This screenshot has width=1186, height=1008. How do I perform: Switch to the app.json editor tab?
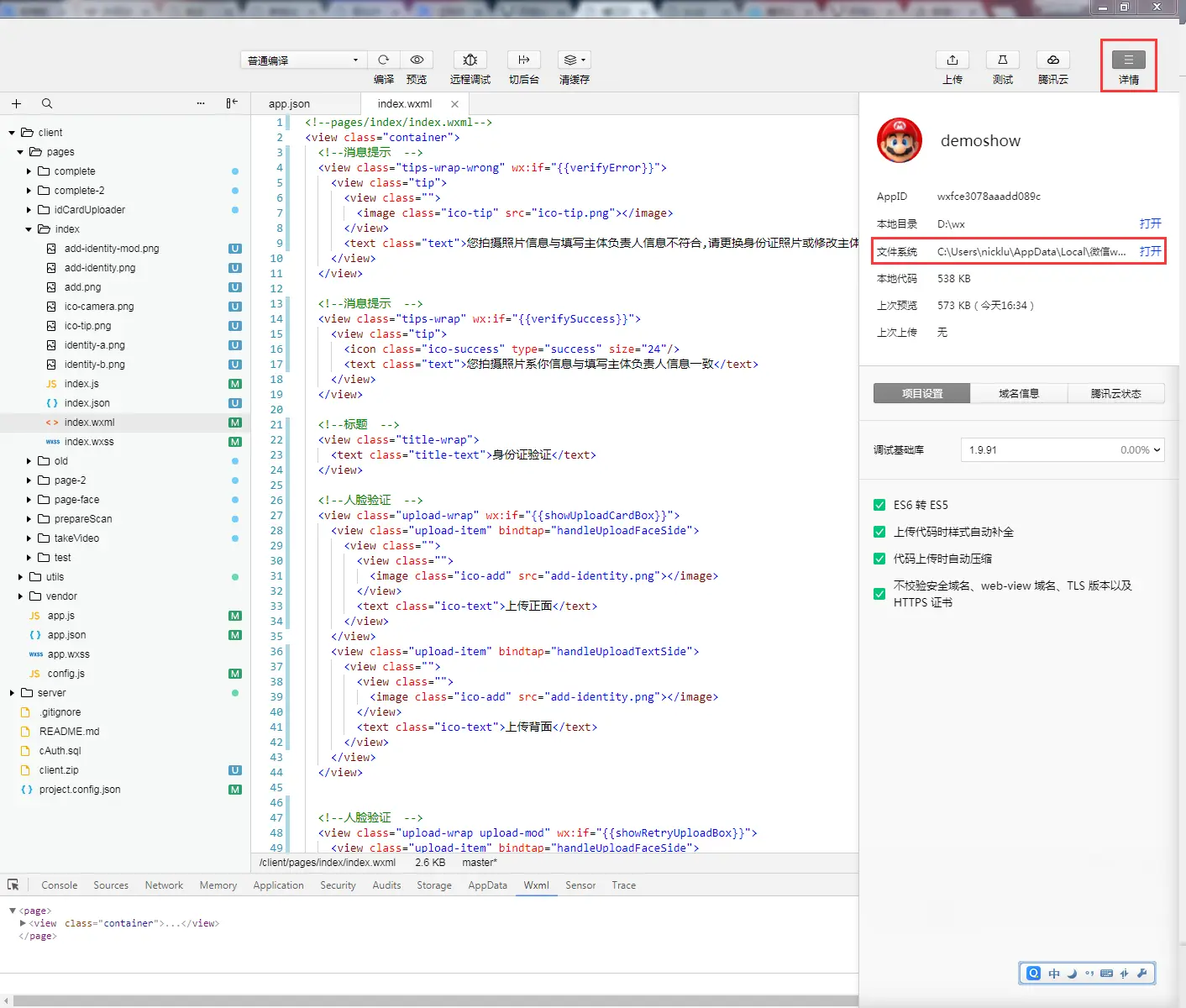tap(289, 104)
